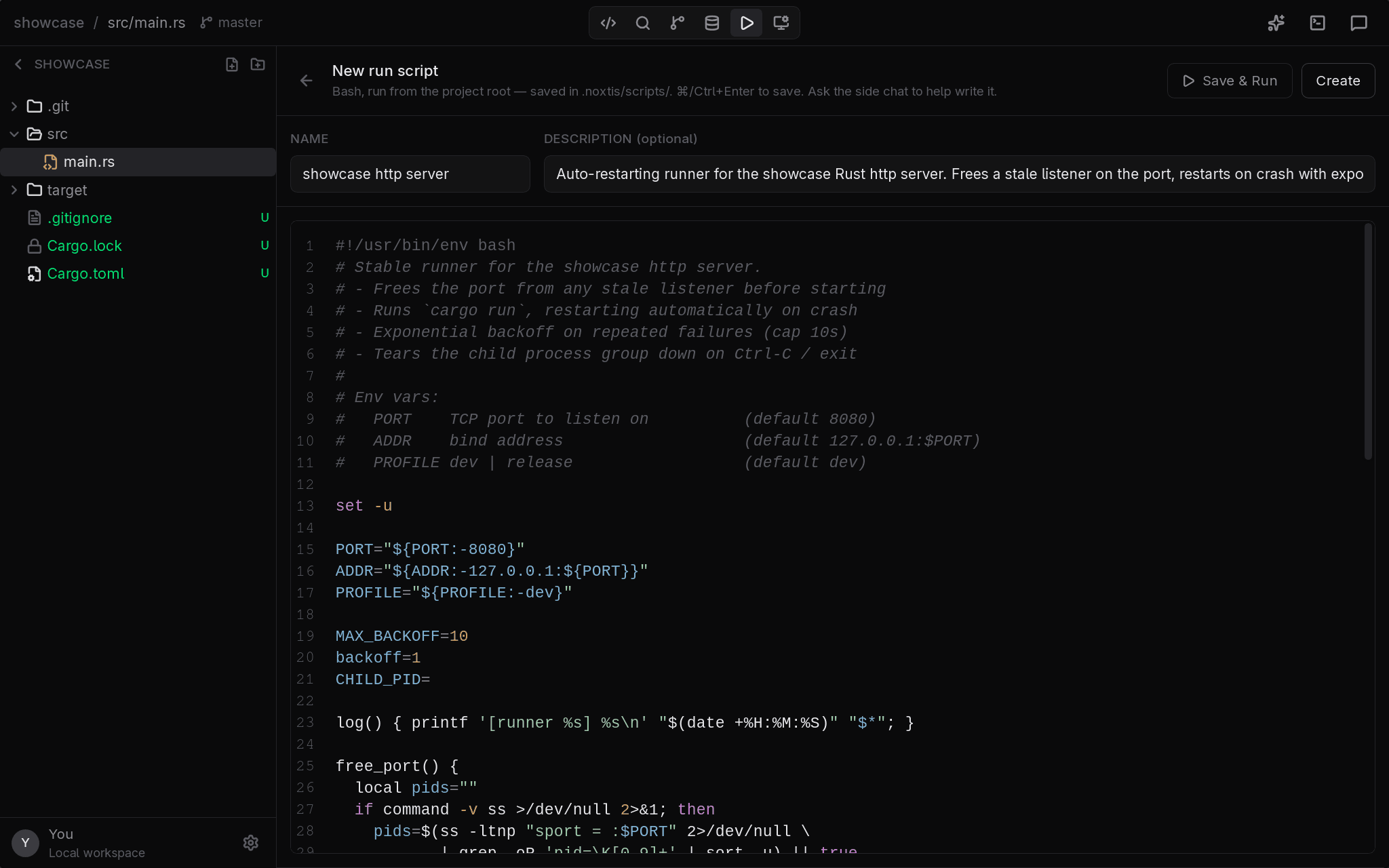The width and height of the screenshot is (1389, 868).
Task: Select the run scripts play icon
Action: (x=747, y=23)
